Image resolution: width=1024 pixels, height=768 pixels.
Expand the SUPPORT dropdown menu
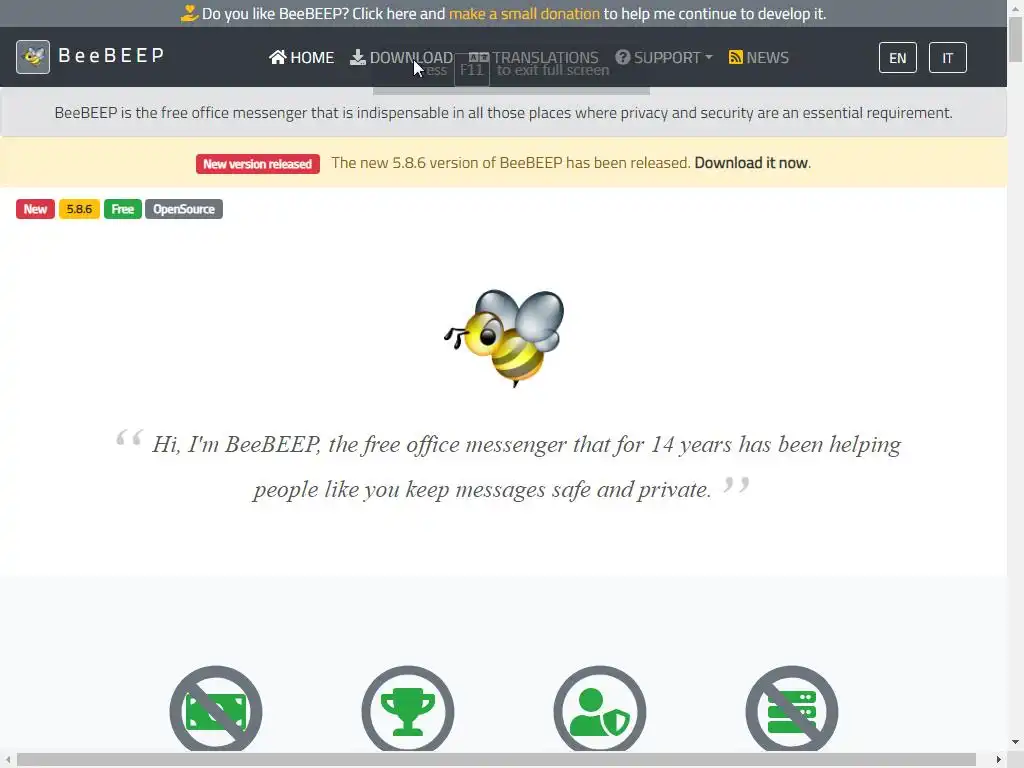(664, 57)
